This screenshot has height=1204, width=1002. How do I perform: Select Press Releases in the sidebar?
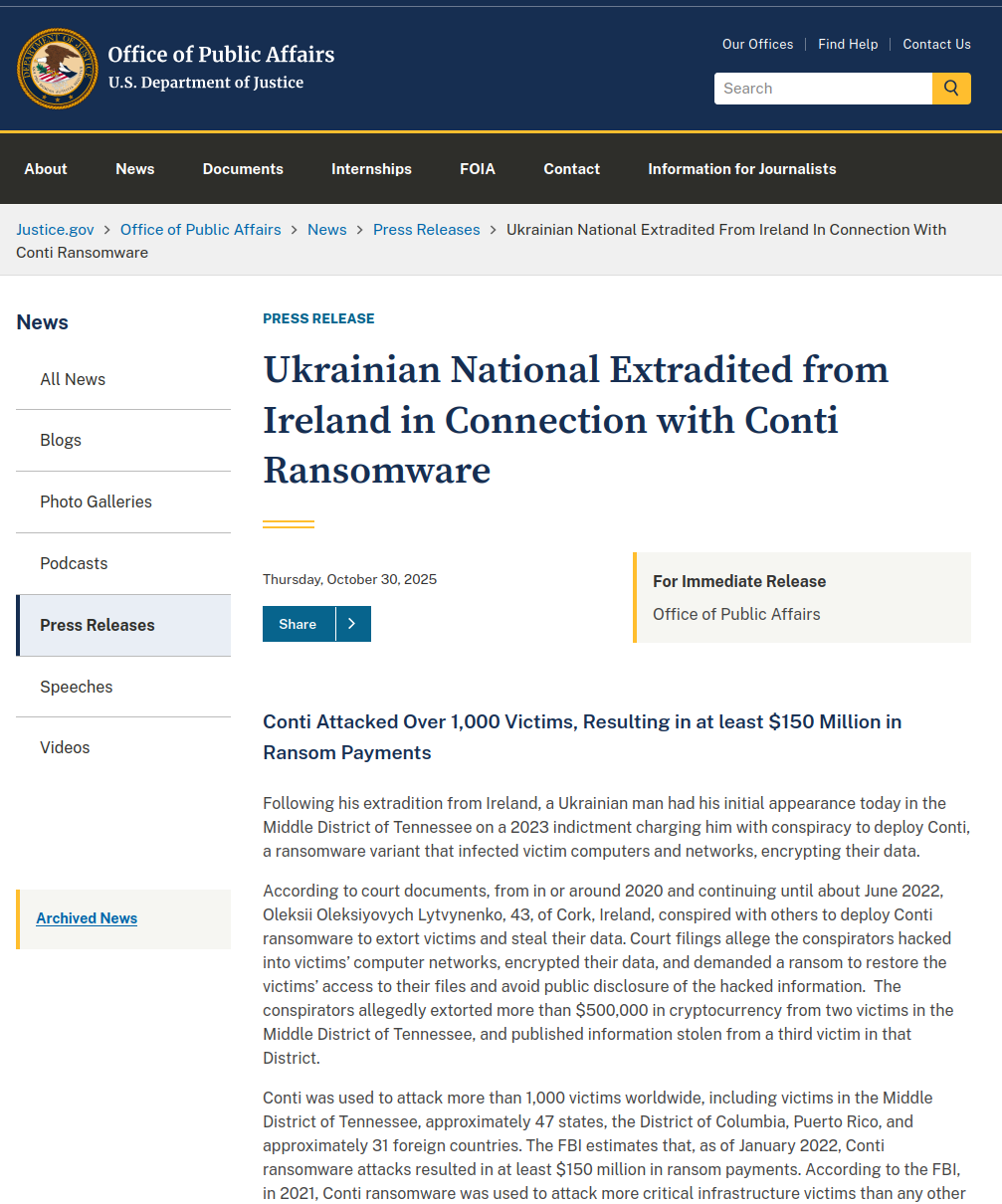[123, 625]
